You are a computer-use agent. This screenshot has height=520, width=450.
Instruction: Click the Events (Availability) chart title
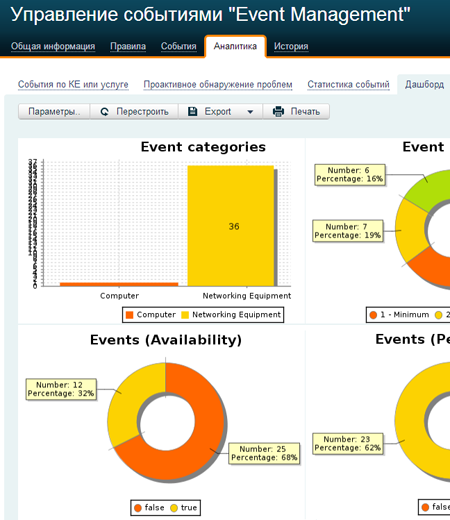[166, 340]
